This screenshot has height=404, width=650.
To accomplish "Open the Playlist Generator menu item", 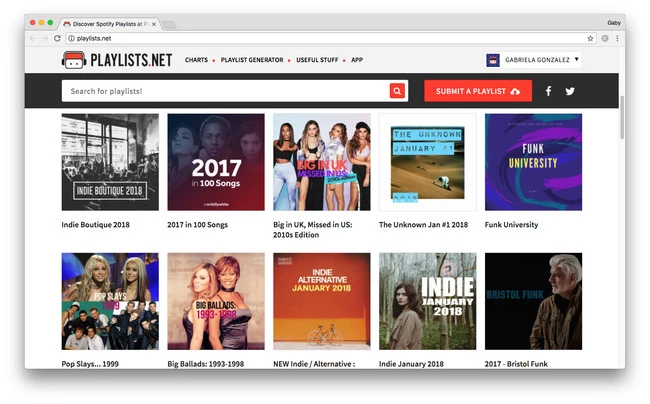I will [252, 60].
